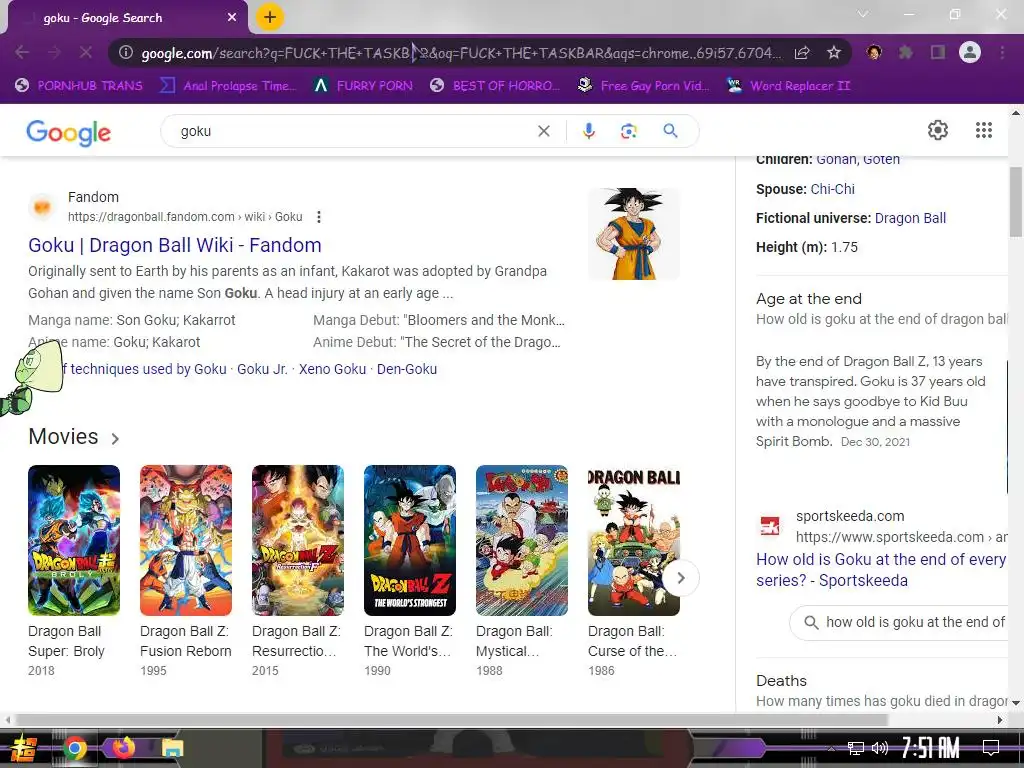Click the Fandom site favicon
This screenshot has height=768, width=1024.
click(x=42, y=207)
